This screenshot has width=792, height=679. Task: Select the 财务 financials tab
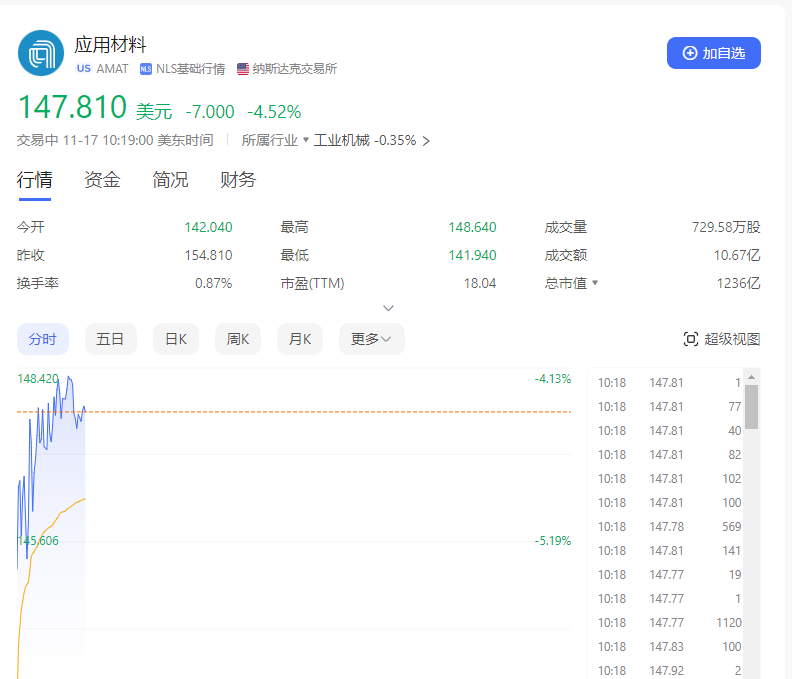pos(238,180)
